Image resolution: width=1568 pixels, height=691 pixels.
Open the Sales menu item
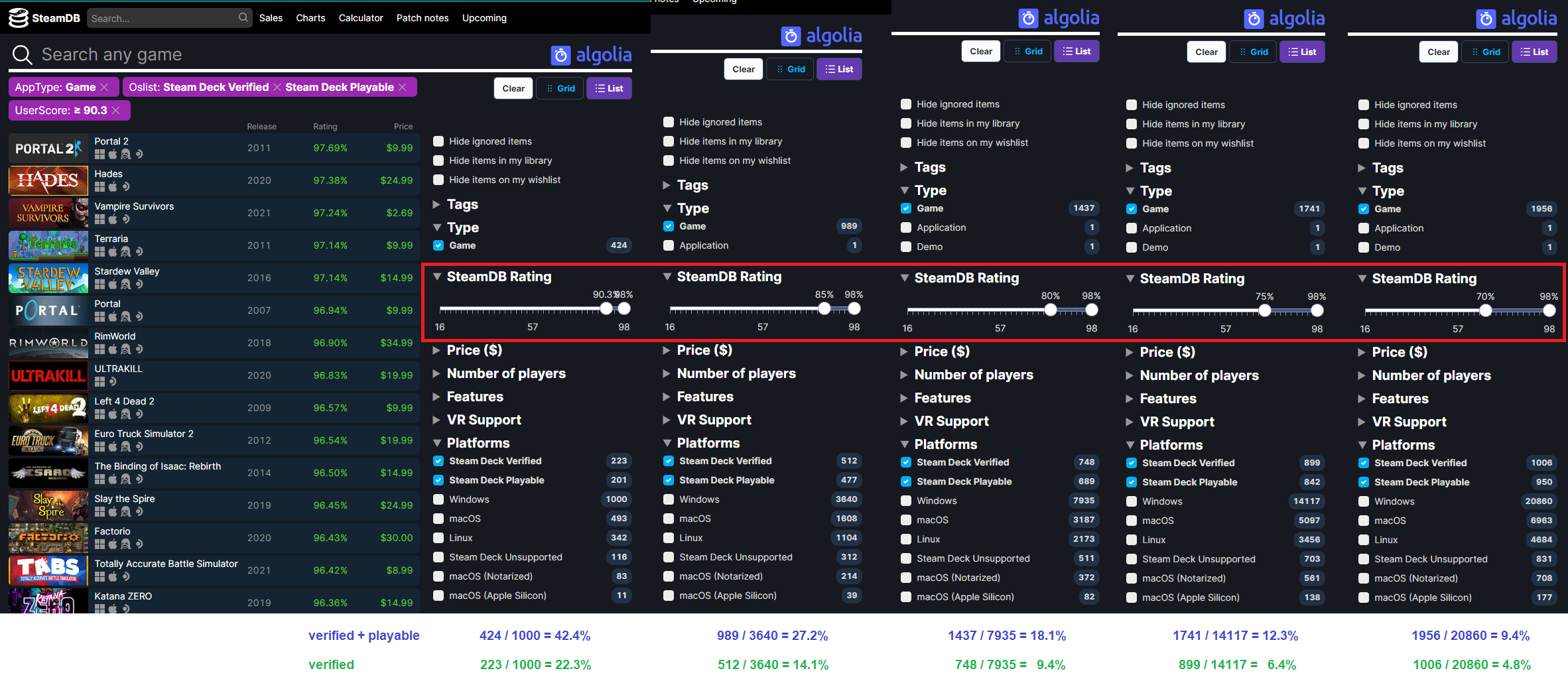(x=271, y=18)
